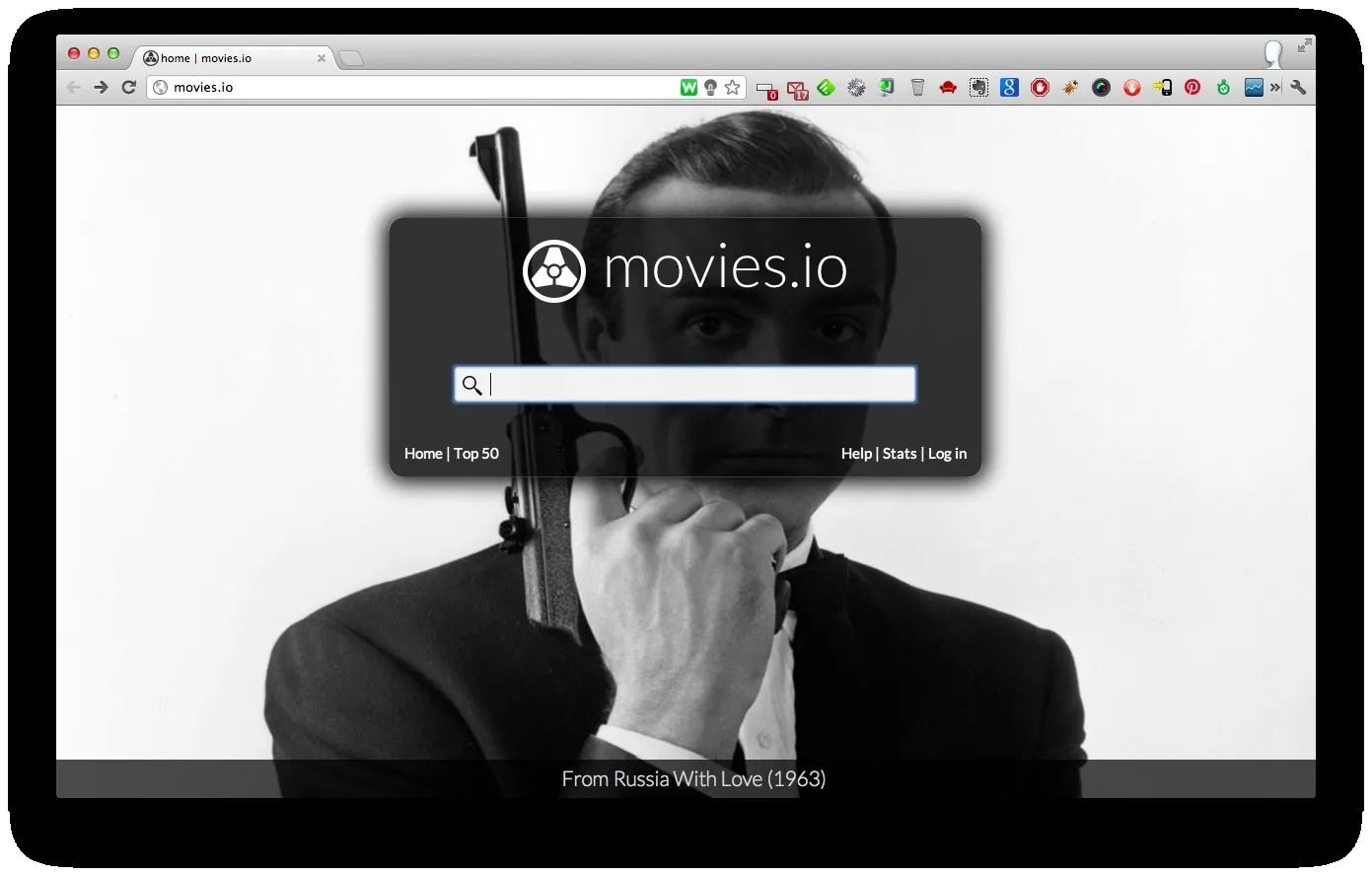Go forward with the browser forward arrow
Image resolution: width=1372 pixels, height=876 pixels.
point(101,87)
